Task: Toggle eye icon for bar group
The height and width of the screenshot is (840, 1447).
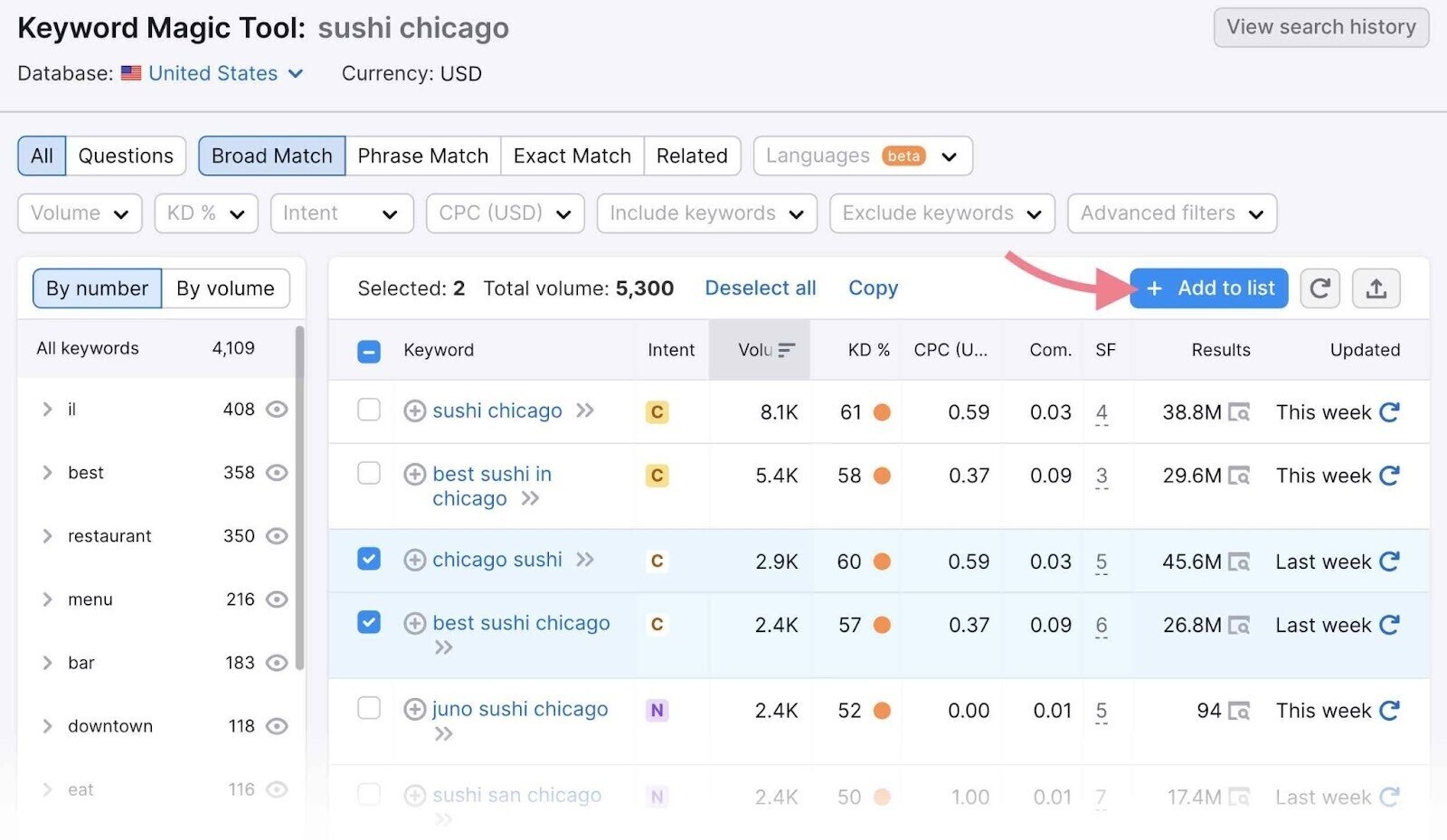Action: (277, 663)
